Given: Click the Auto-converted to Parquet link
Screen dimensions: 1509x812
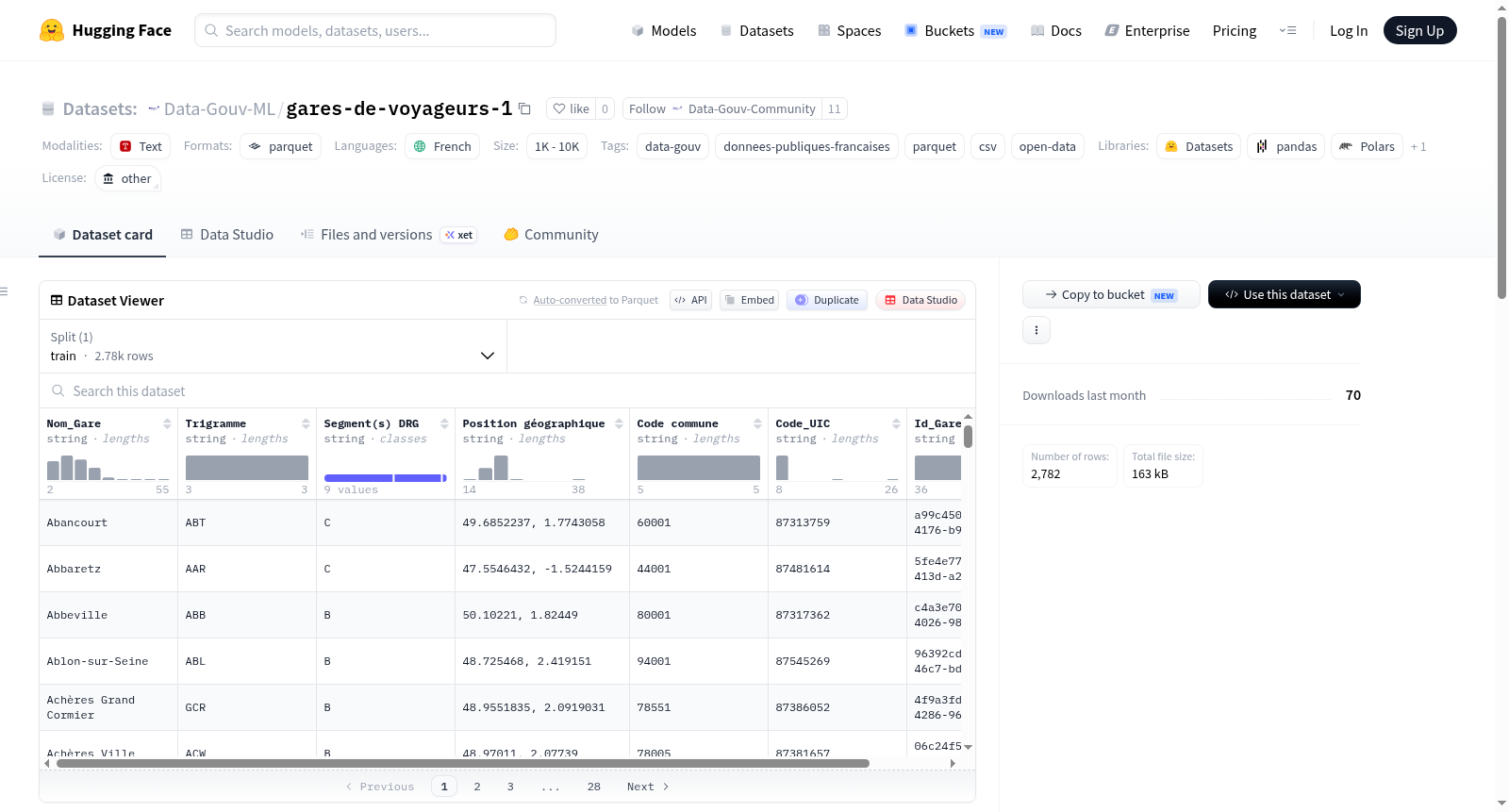Looking at the screenshot, I should click(570, 300).
